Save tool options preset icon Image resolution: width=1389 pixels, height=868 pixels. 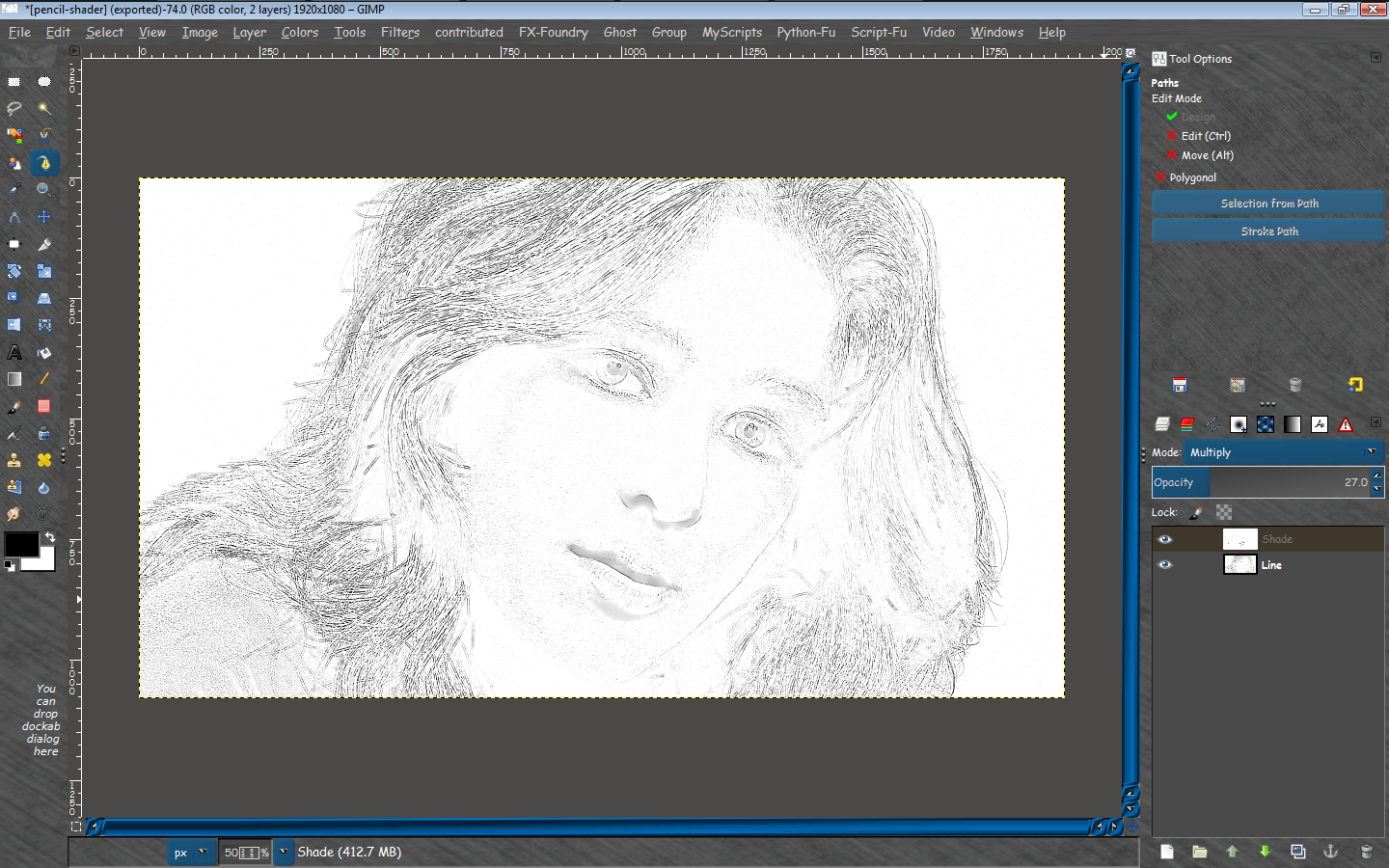pyautogui.click(x=1180, y=385)
